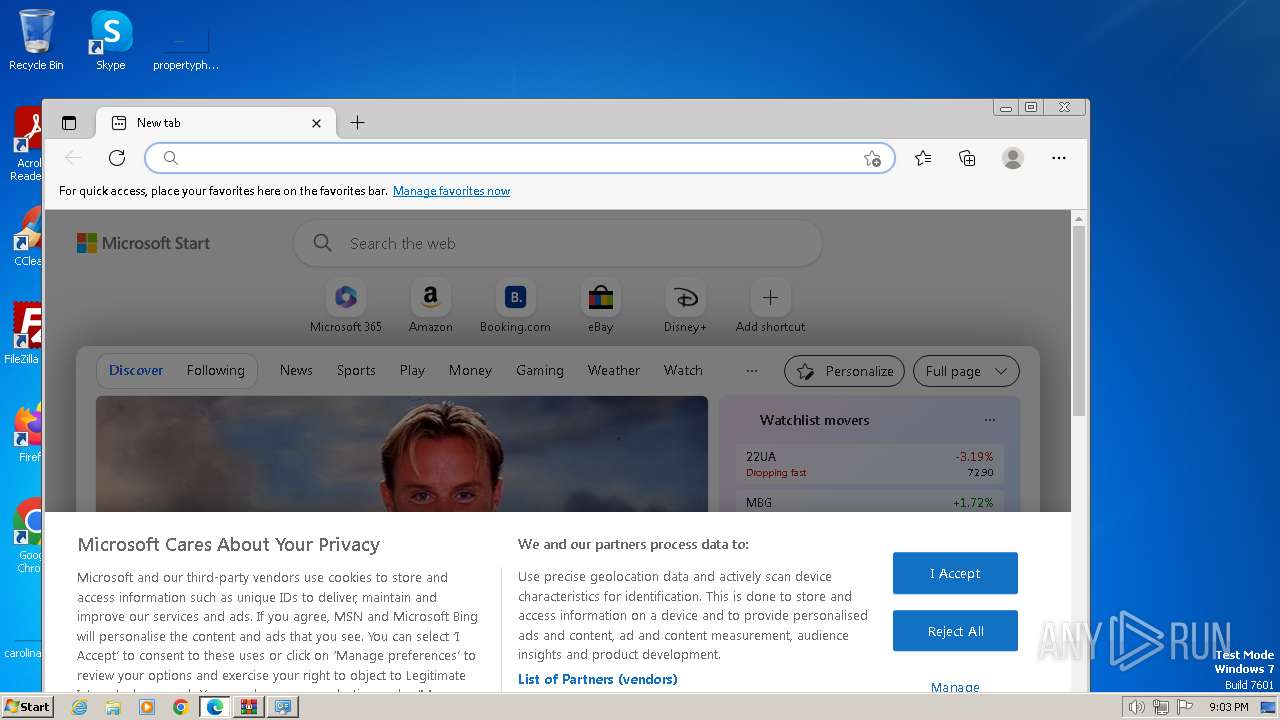
Task: Select the MBG stock row
Action: click(x=869, y=502)
